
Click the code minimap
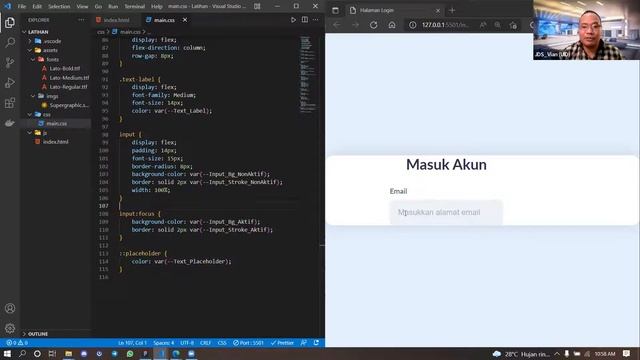[x=308, y=74]
